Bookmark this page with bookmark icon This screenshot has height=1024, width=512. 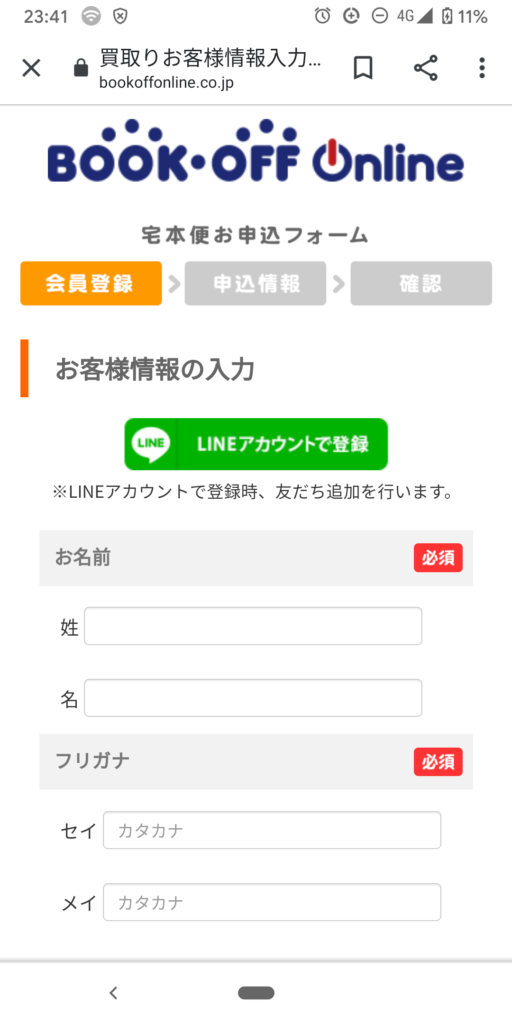point(363,68)
